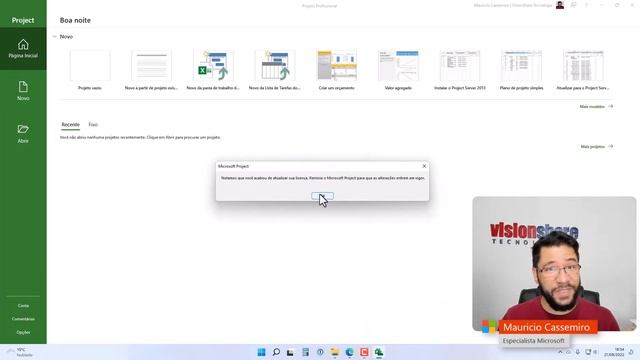Click the Página Inicial home icon
Screen dimensions: 640x360
tap(23, 44)
